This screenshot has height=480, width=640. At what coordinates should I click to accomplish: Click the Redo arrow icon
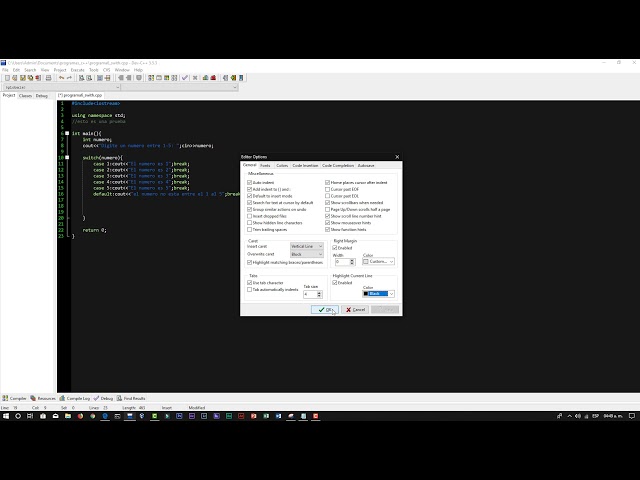click(x=69, y=78)
